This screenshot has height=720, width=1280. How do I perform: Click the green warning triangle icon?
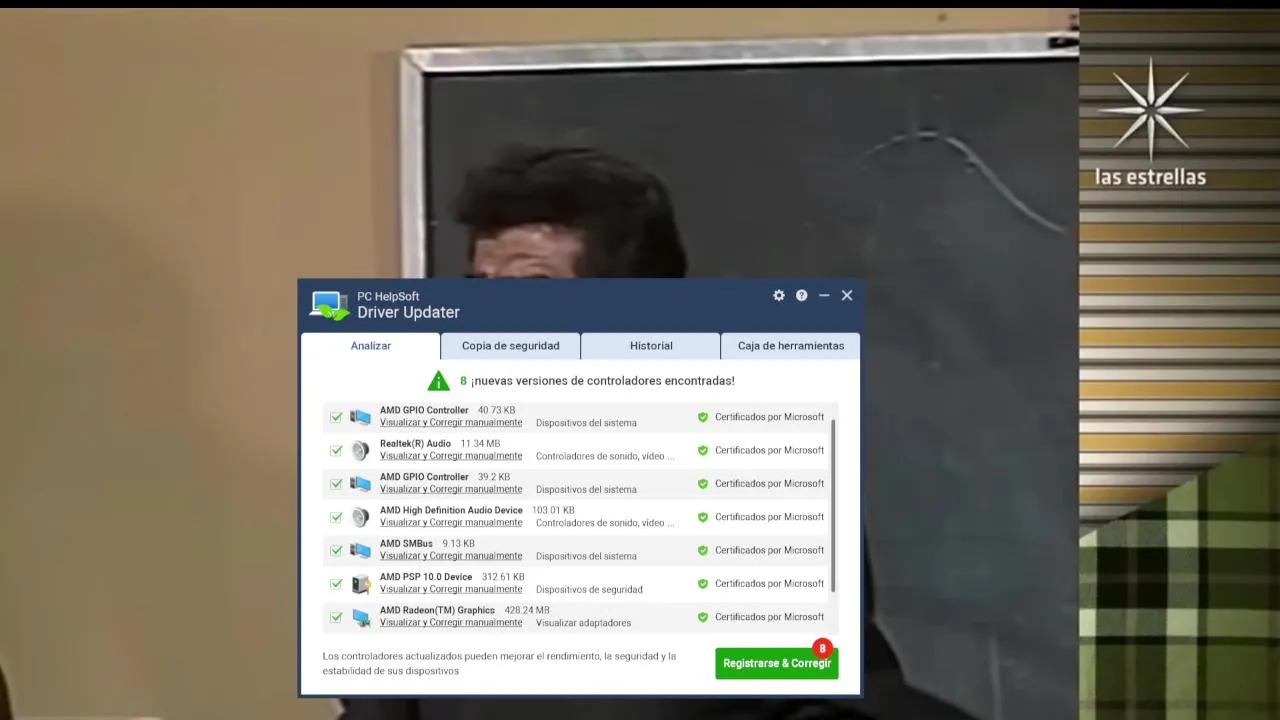(439, 381)
